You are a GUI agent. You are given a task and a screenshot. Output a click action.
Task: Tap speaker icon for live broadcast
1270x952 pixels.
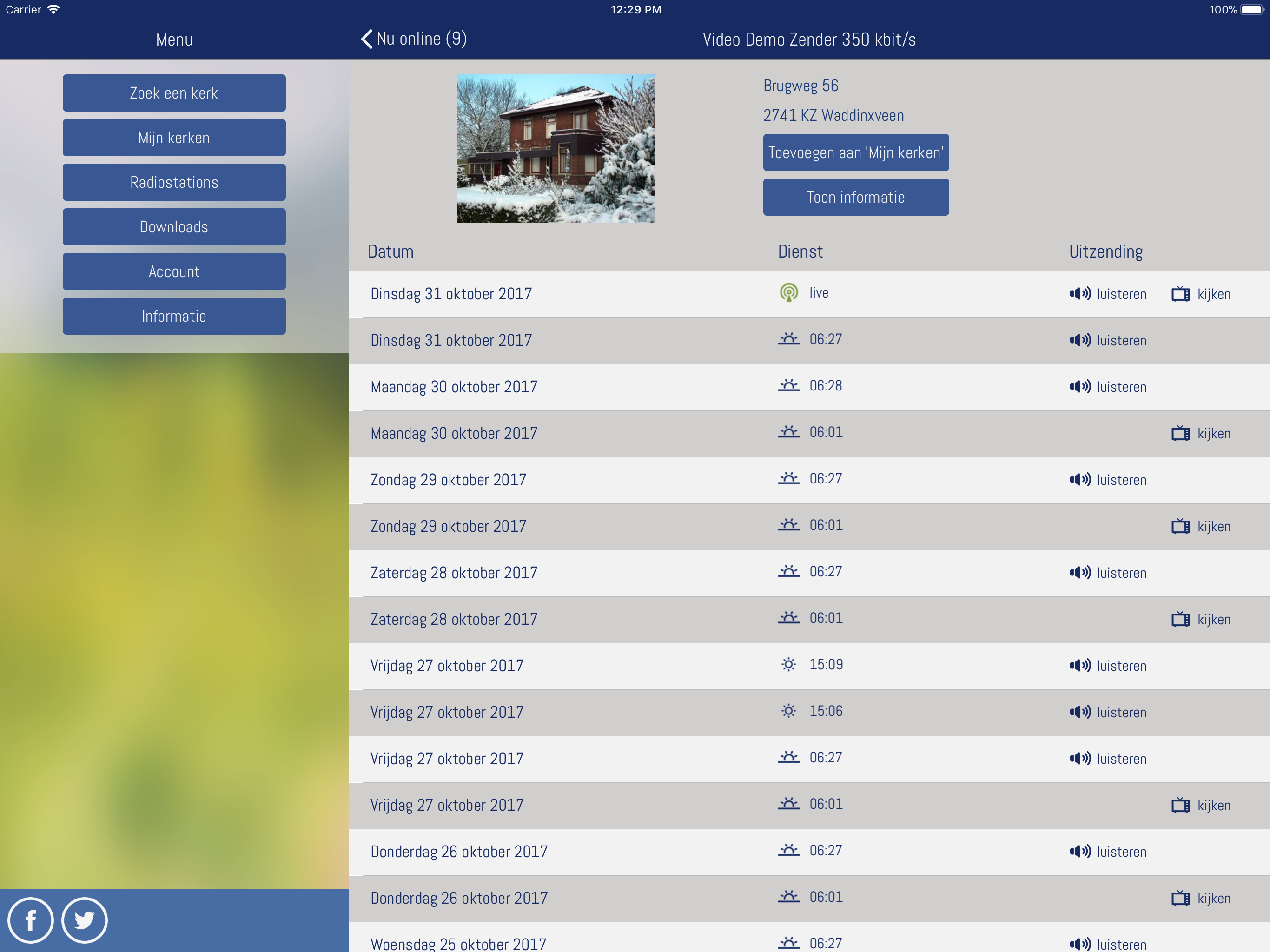(x=1079, y=294)
